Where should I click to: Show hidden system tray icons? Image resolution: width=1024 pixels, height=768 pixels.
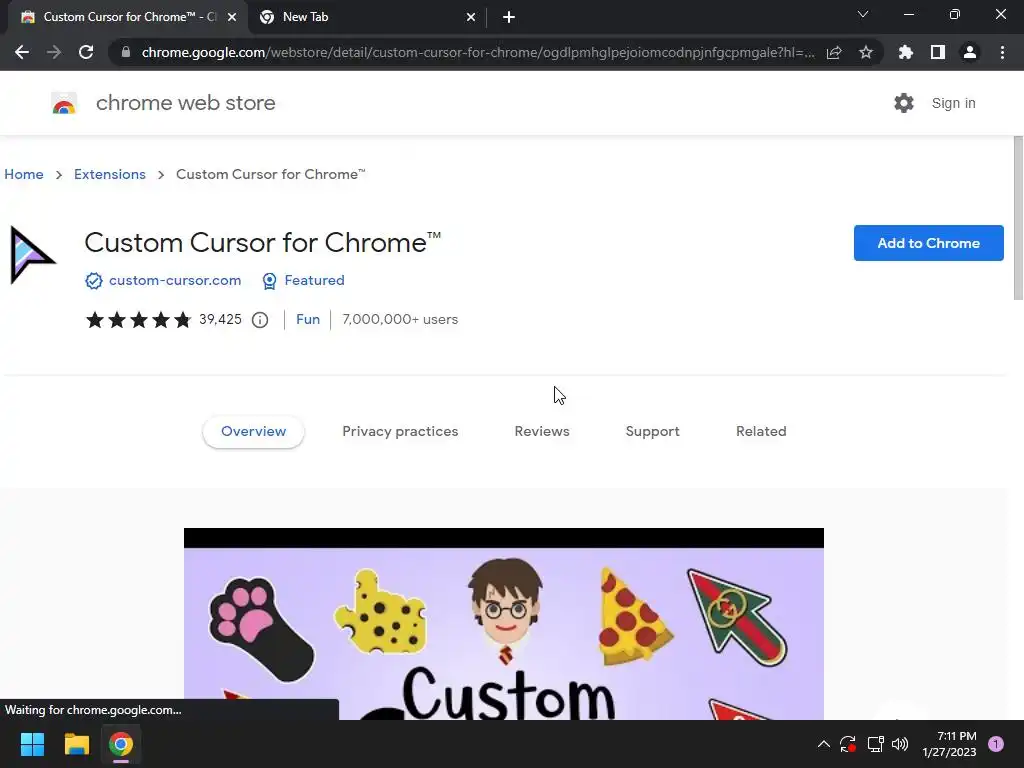click(x=824, y=744)
